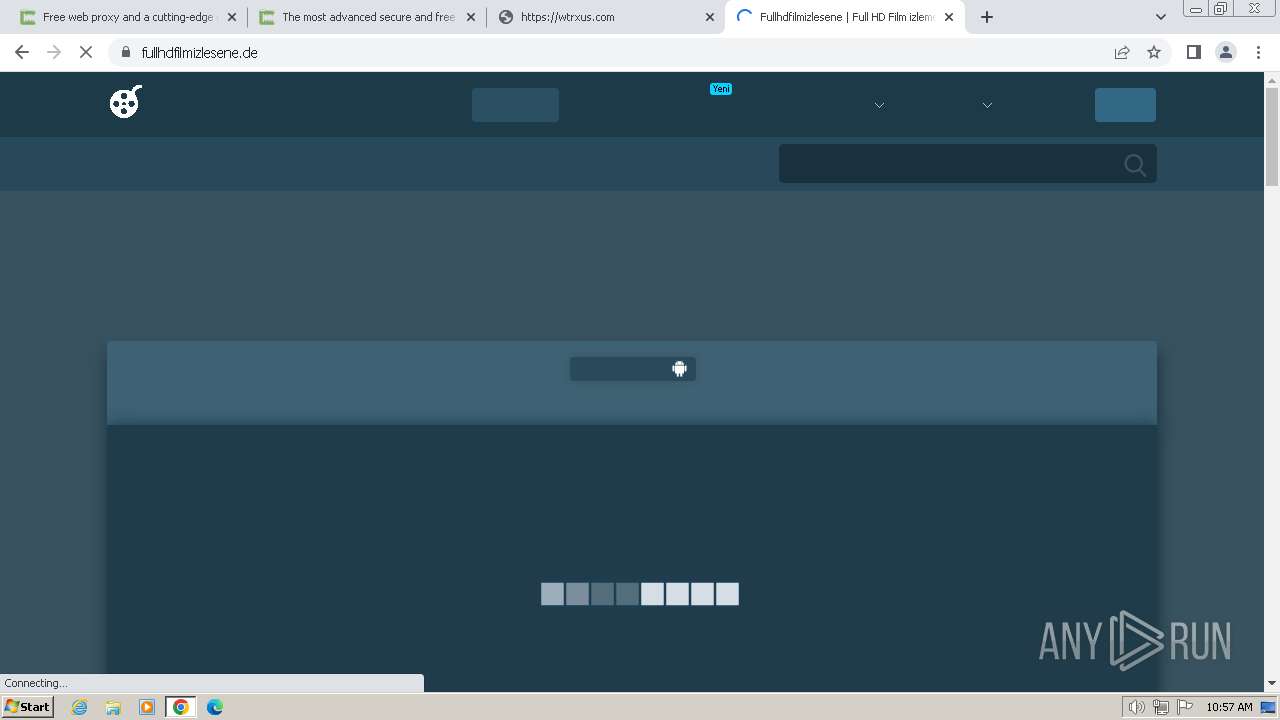Open the Action Center flag icon
This screenshot has width=1280, height=720.
tap(1185, 707)
